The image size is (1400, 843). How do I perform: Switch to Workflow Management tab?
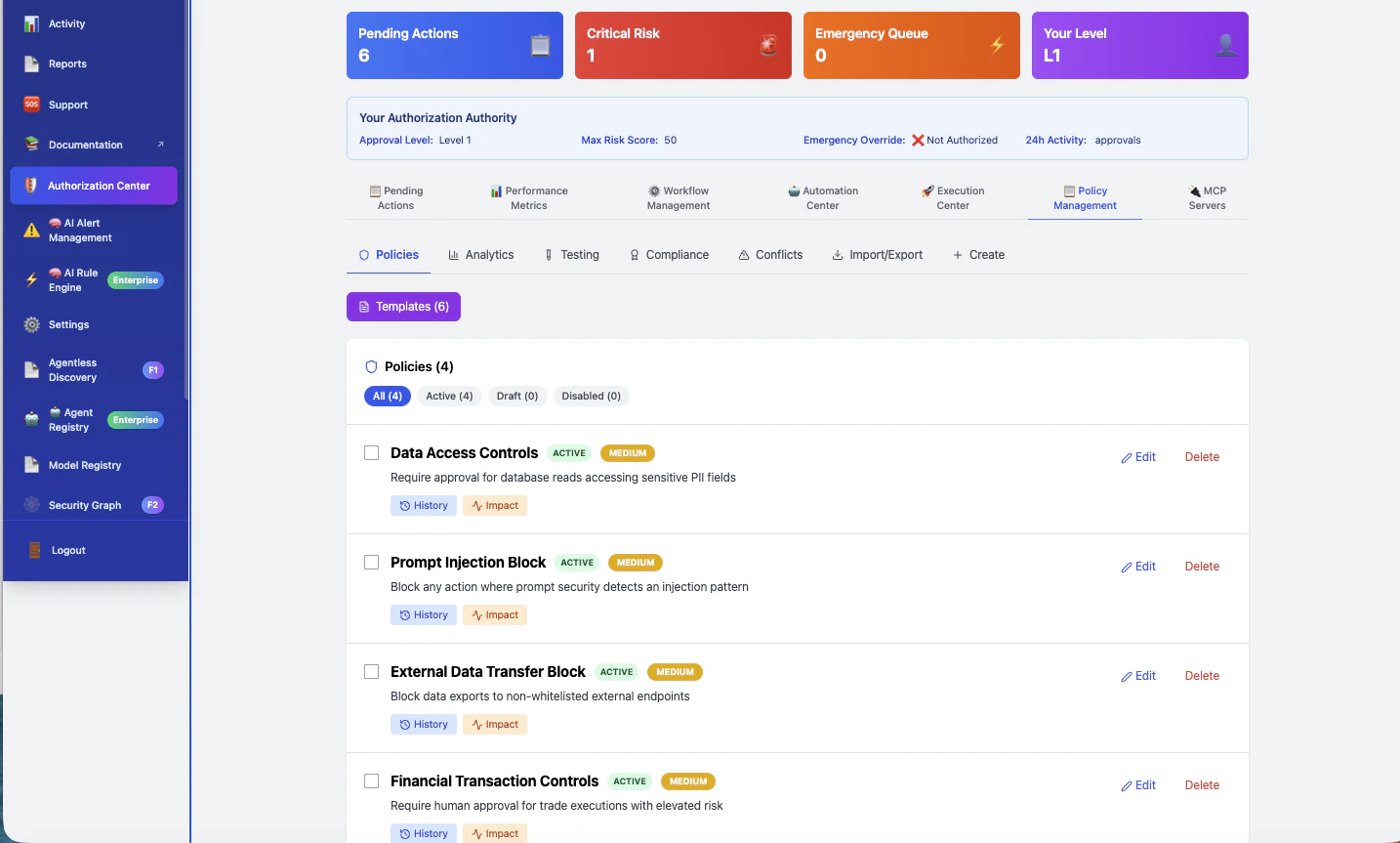679,198
